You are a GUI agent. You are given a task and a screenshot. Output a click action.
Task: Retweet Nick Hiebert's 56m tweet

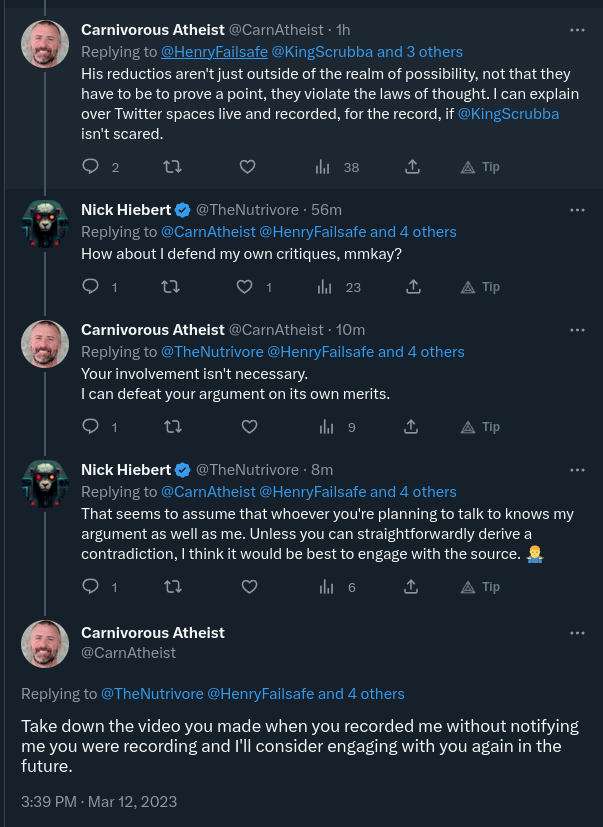tap(171, 287)
